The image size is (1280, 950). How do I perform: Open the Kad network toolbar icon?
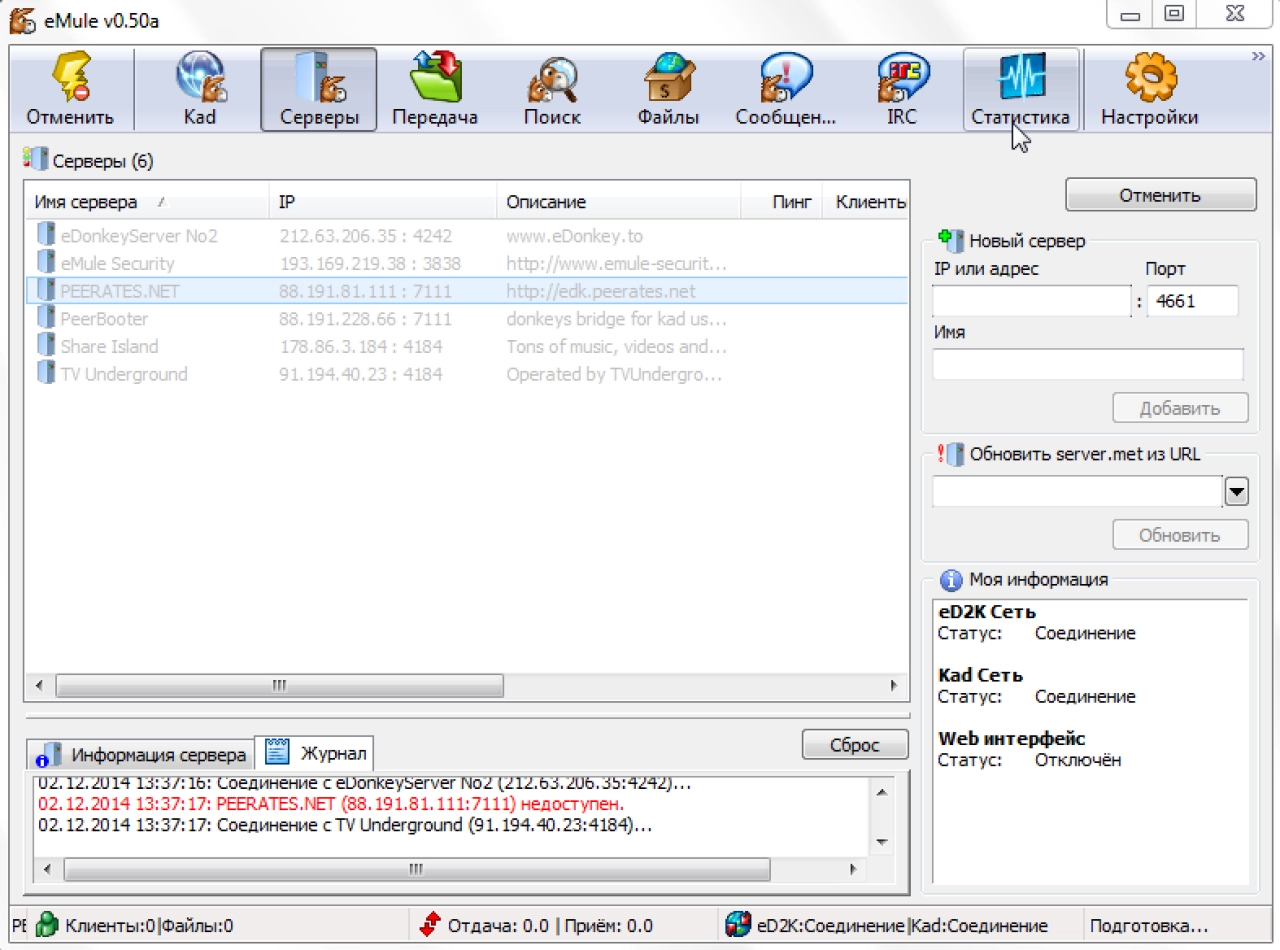[x=200, y=78]
